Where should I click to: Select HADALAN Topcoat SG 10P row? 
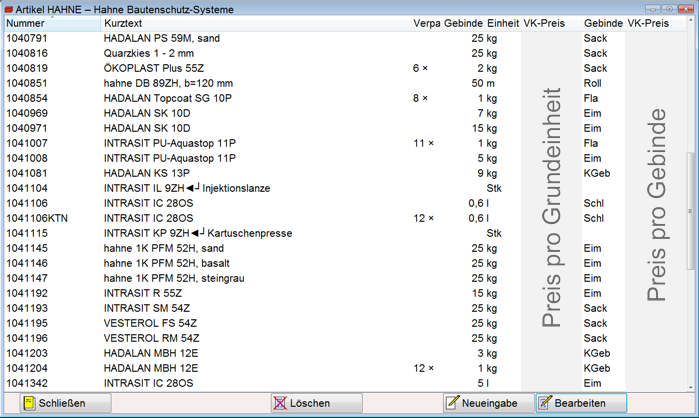[345, 98]
